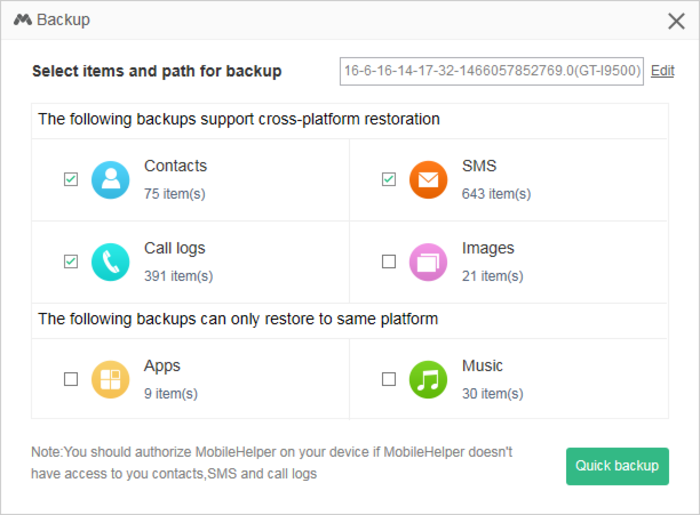Click the blue Contacts person icon
Screen dimensions: 700x515
pyautogui.click(x=110, y=180)
